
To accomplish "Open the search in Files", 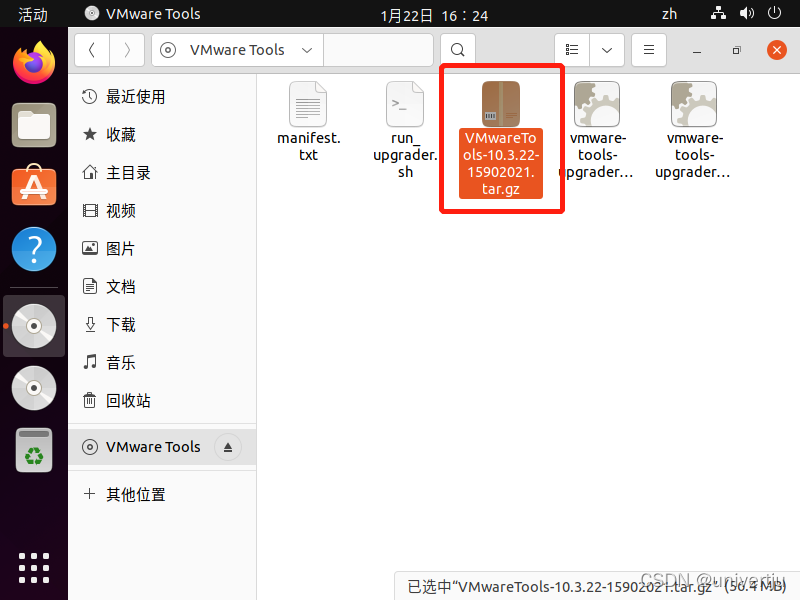I will click(x=458, y=50).
